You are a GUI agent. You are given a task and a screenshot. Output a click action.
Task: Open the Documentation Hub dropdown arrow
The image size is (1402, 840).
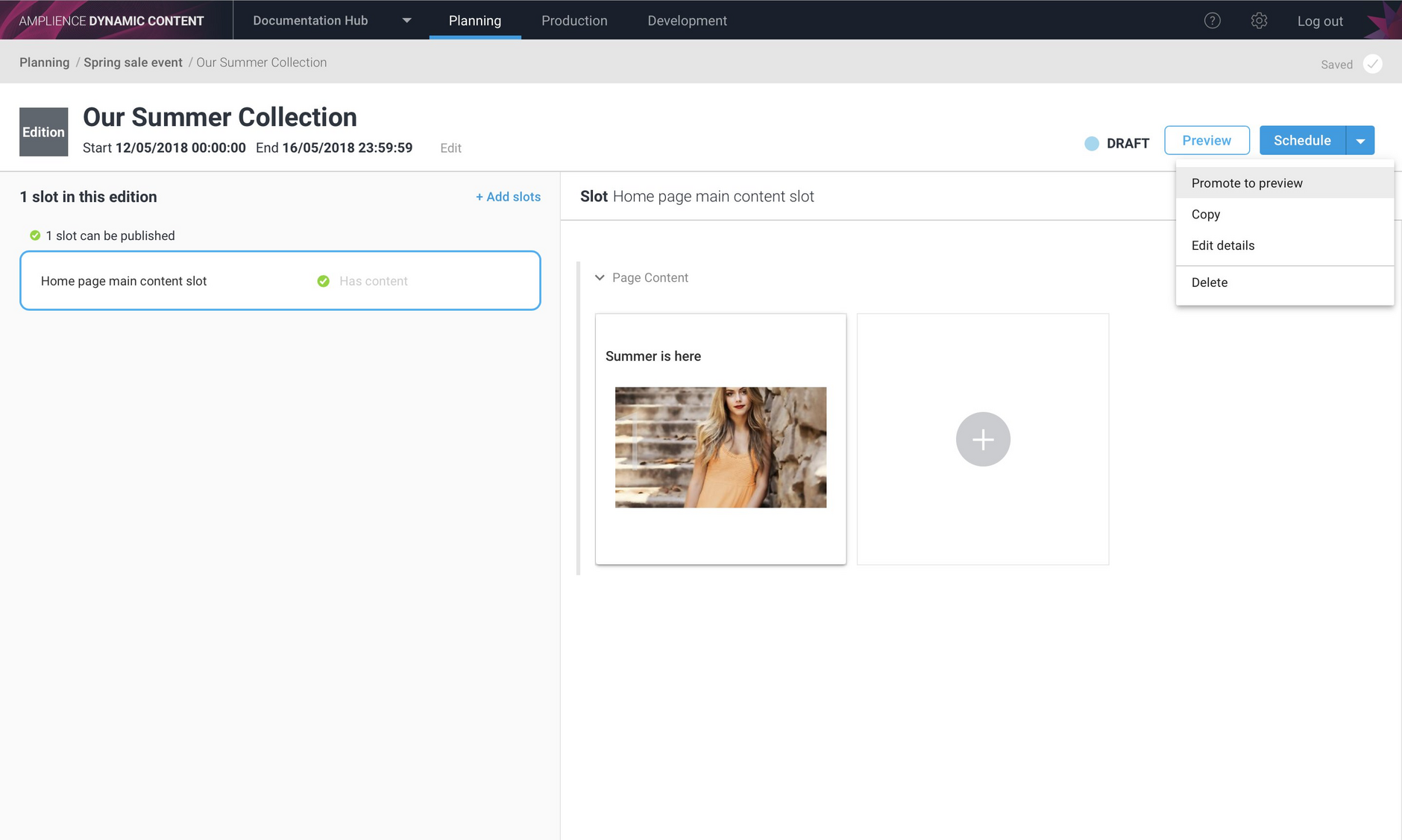[406, 21]
